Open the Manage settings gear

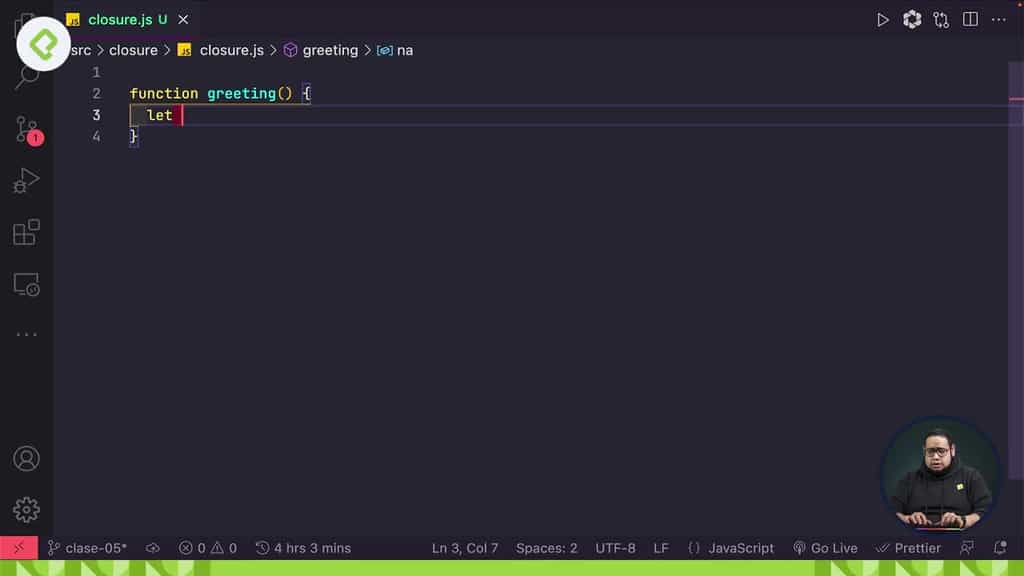click(25, 511)
